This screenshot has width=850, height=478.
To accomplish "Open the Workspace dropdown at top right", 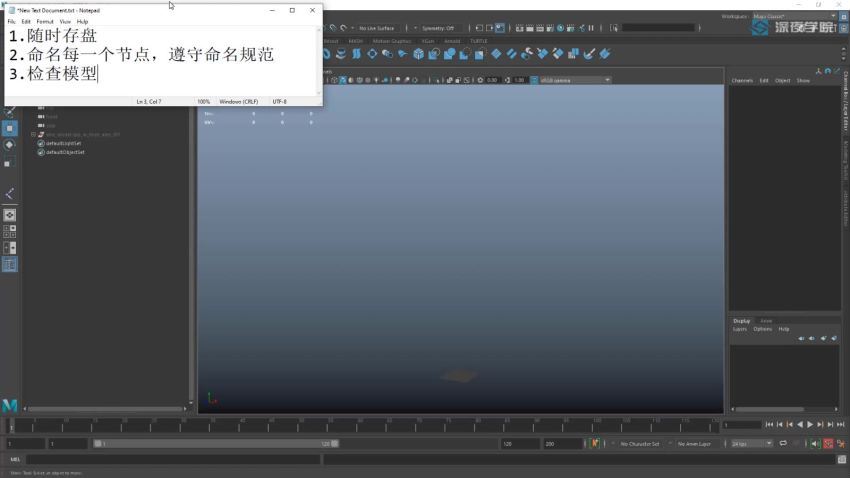I will pos(795,16).
